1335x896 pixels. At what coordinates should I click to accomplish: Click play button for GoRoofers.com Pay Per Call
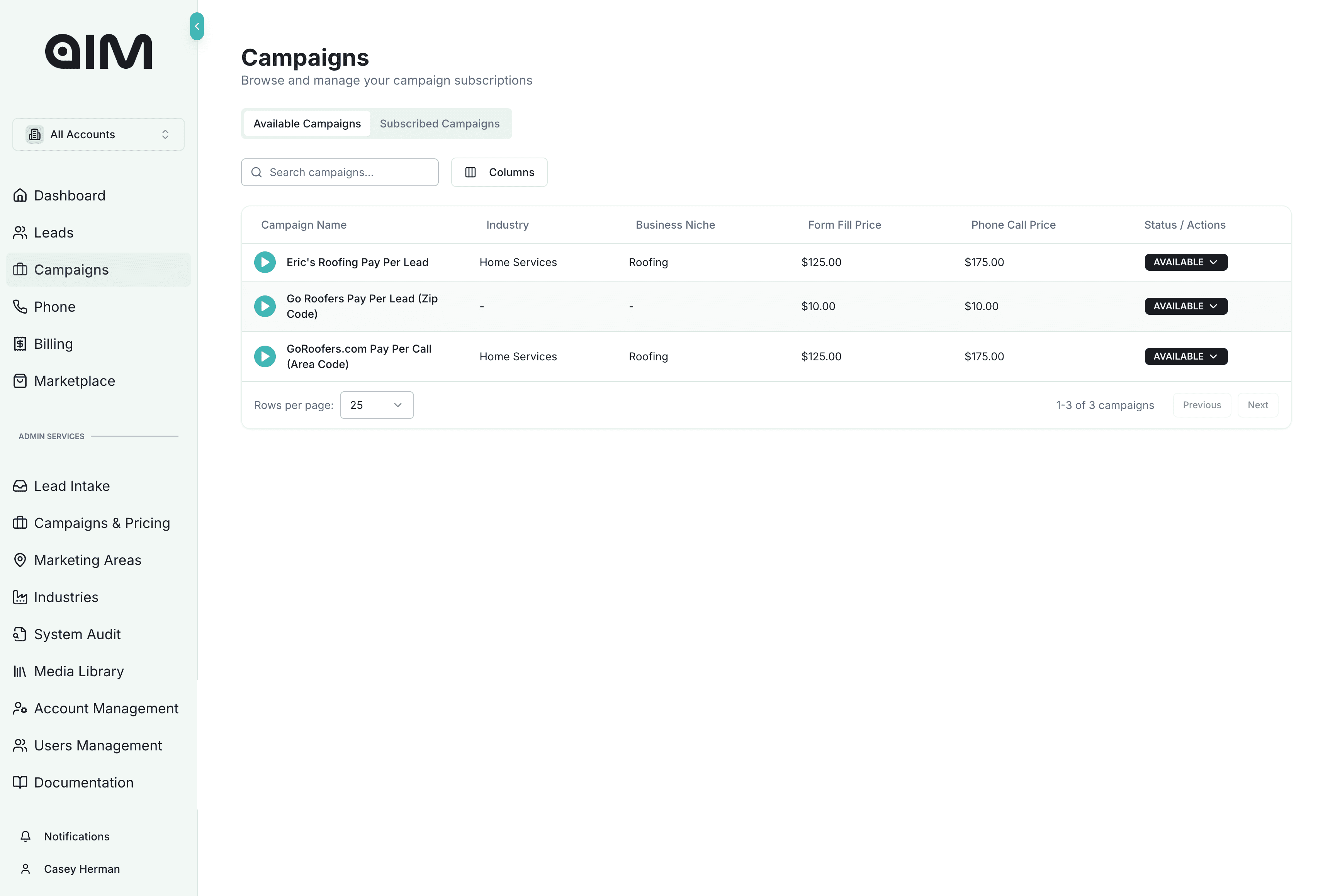click(x=265, y=356)
